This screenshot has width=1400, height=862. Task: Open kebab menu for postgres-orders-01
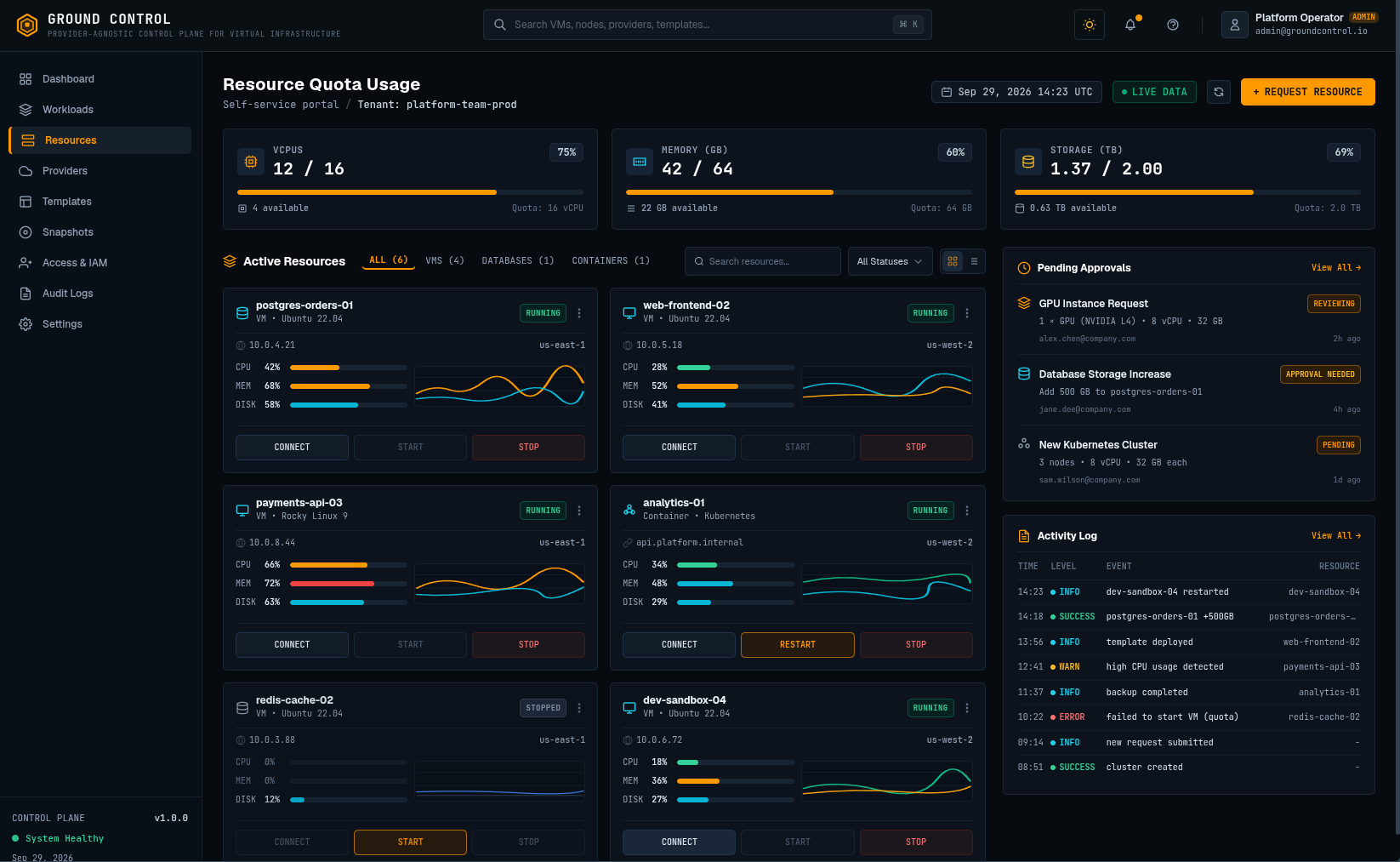tap(579, 313)
